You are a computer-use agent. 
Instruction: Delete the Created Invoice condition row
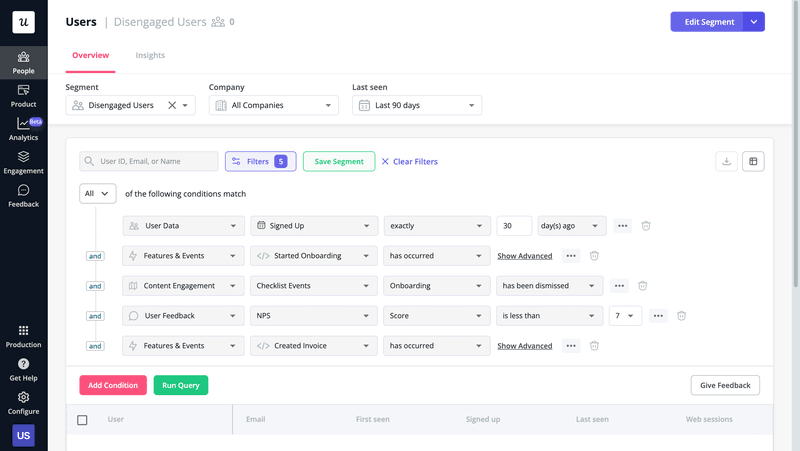point(594,346)
